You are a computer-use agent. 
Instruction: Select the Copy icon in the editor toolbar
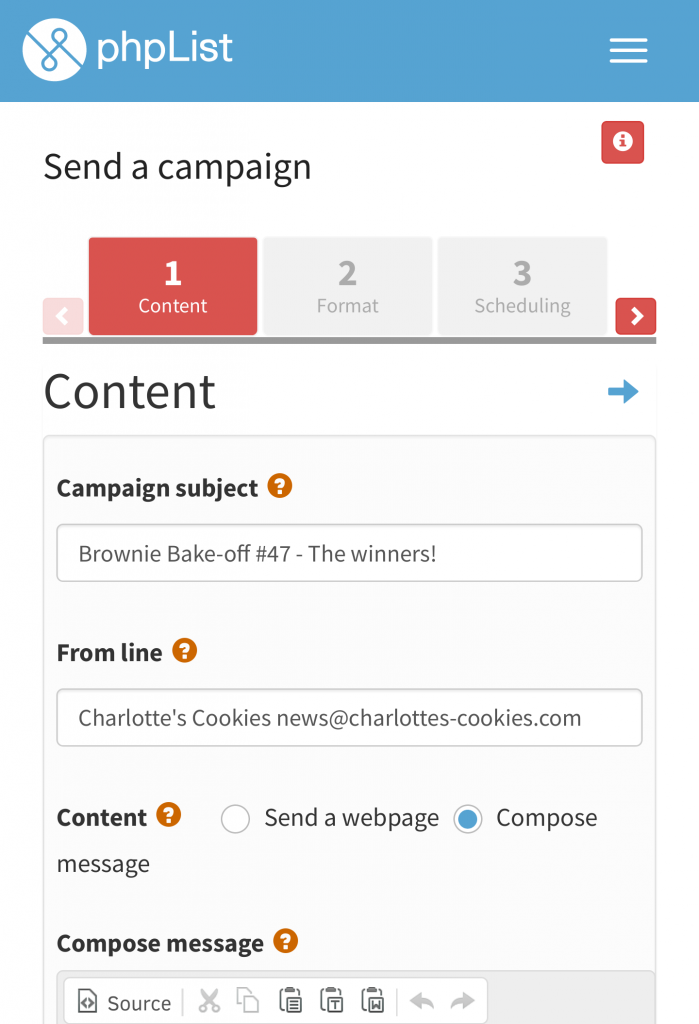click(x=247, y=1002)
